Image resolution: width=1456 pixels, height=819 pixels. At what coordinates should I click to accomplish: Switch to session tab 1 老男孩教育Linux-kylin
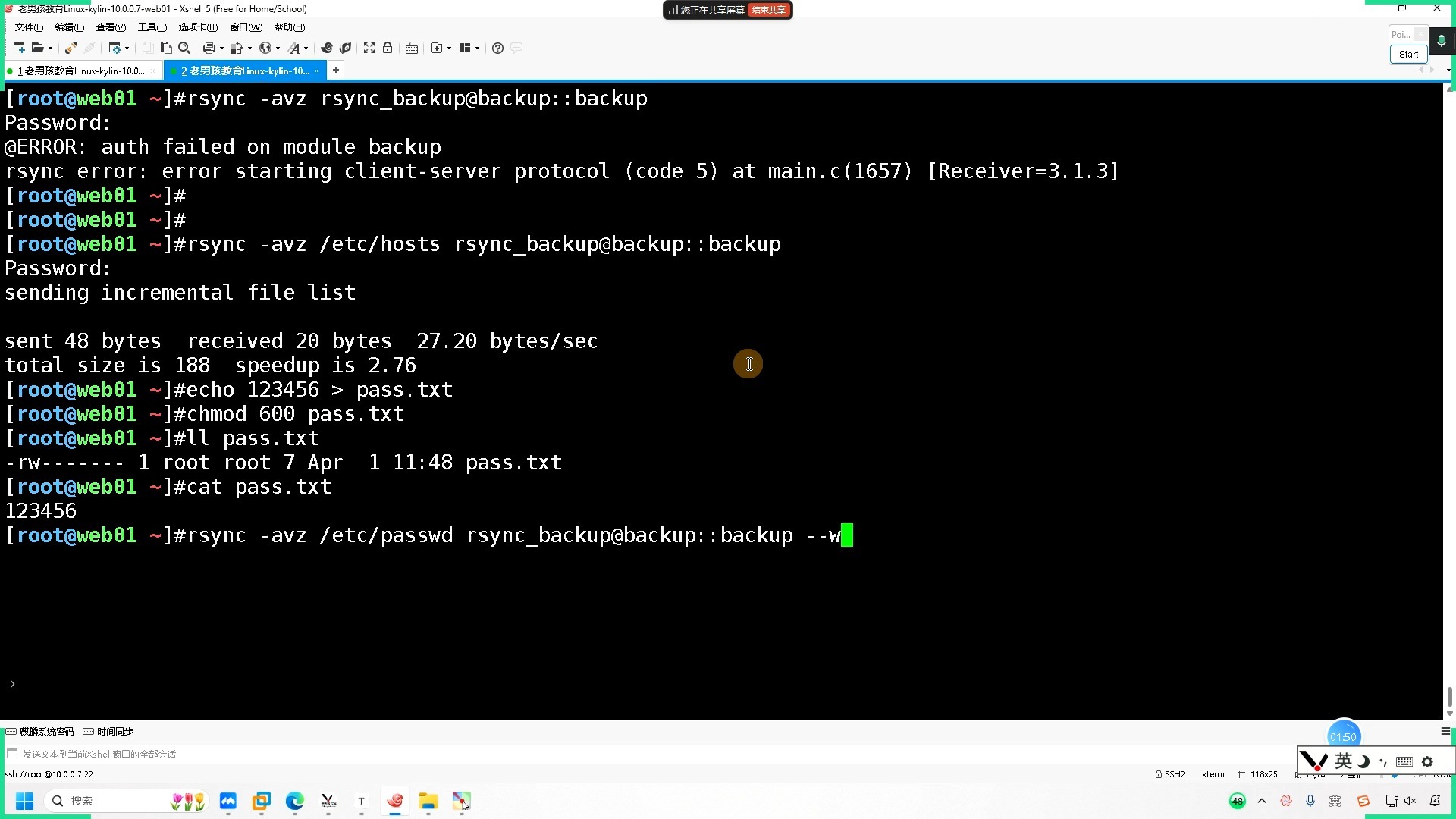(82, 71)
